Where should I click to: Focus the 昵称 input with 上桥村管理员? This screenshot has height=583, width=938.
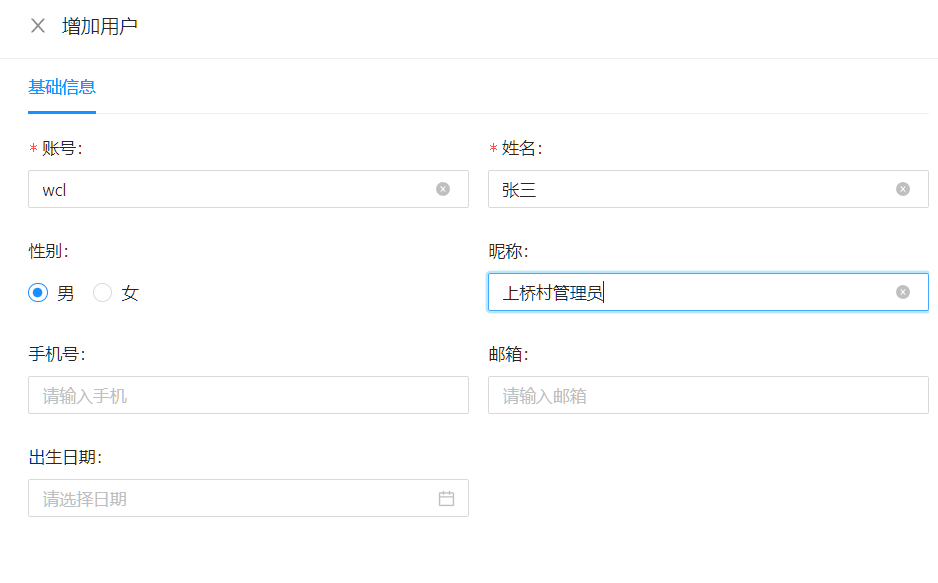point(708,292)
